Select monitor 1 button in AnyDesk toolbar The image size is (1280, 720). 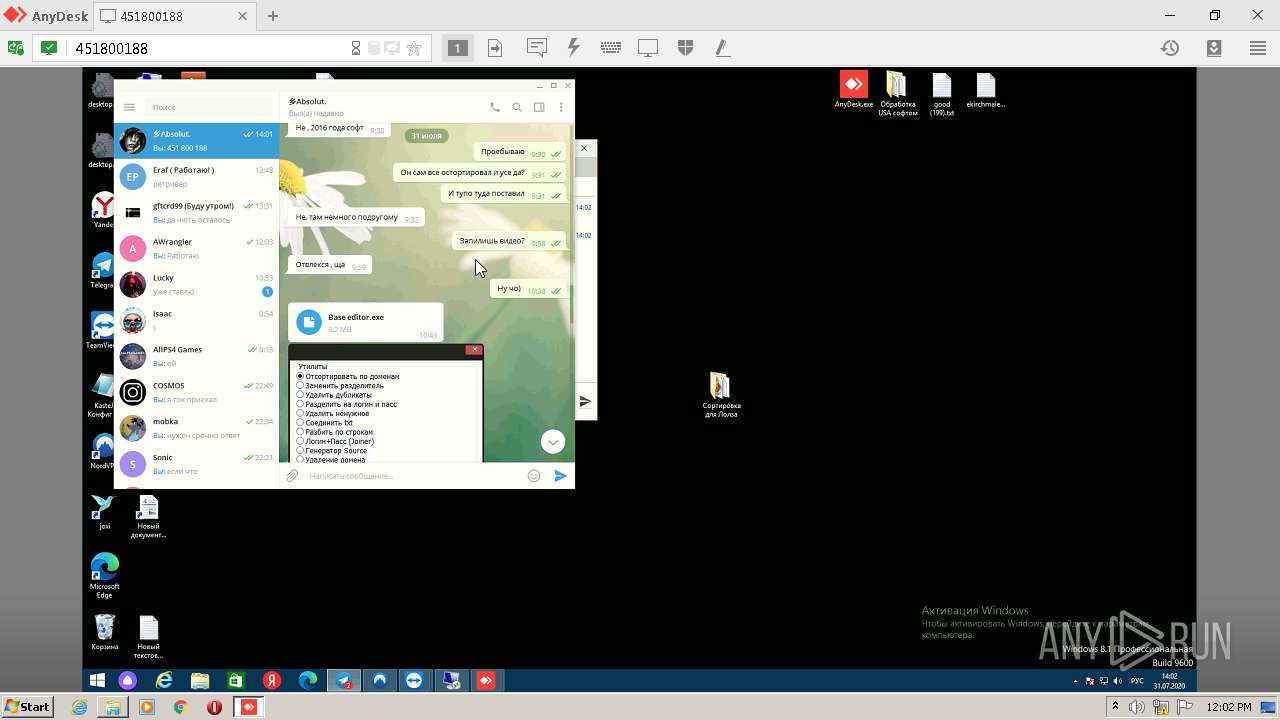[x=457, y=48]
